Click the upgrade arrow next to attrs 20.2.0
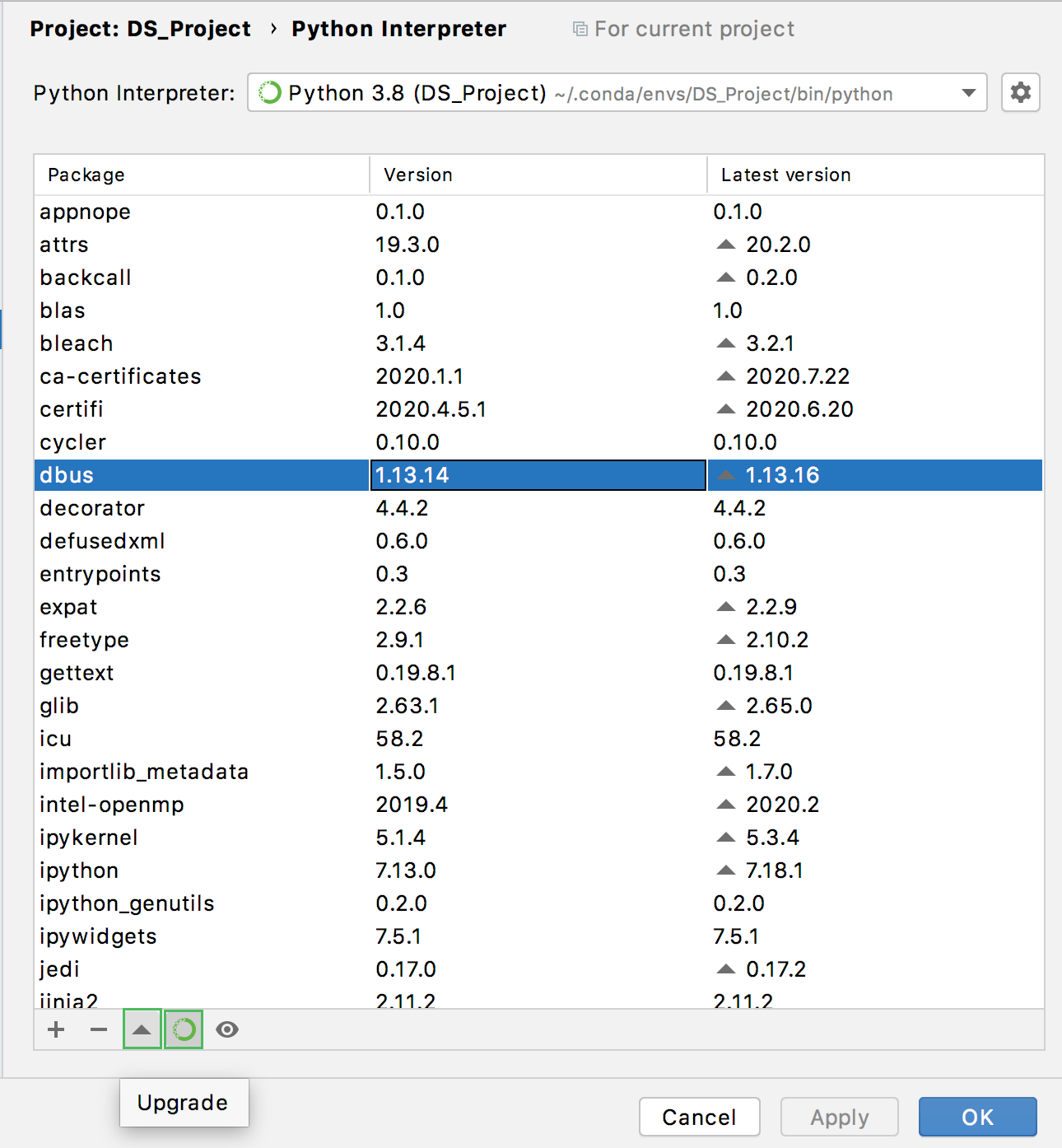Screen dimensions: 1062x1148 click(x=725, y=244)
